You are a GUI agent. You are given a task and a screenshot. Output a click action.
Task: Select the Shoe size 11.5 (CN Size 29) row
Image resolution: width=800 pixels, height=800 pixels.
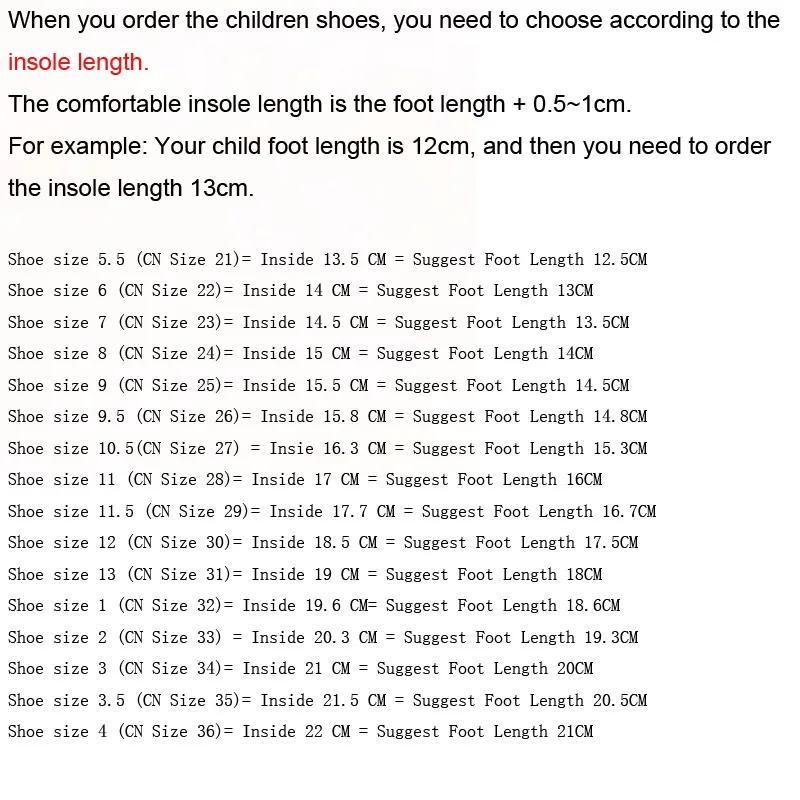pyautogui.click(x=332, y=512)
